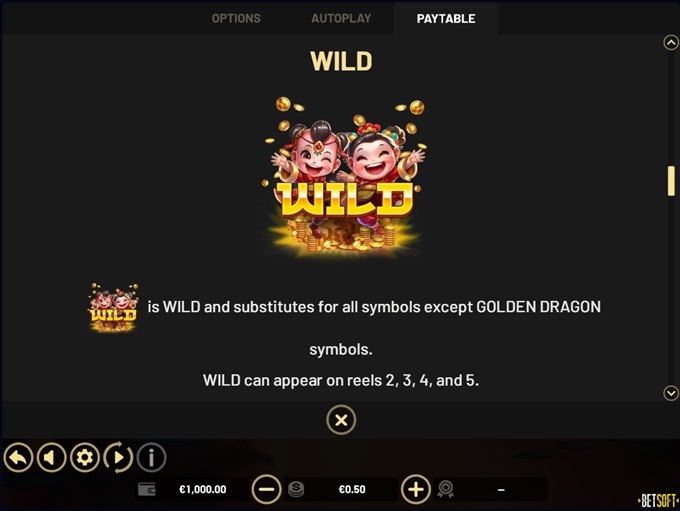
Task: Click the award ribbon win icon
Action: (x=445, y=489)
